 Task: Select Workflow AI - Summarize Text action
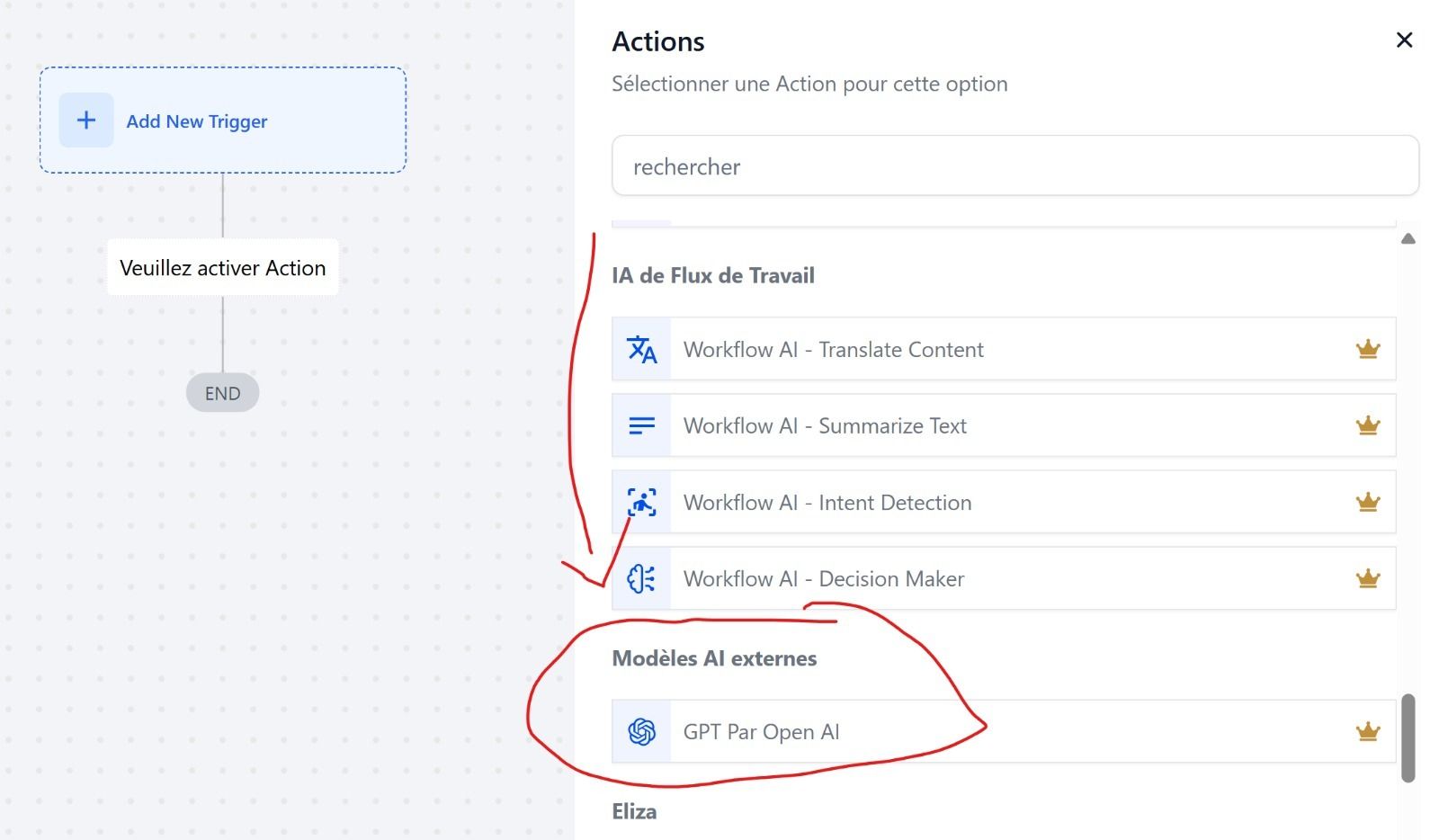pyautogui.click(x=1004, y=425)
